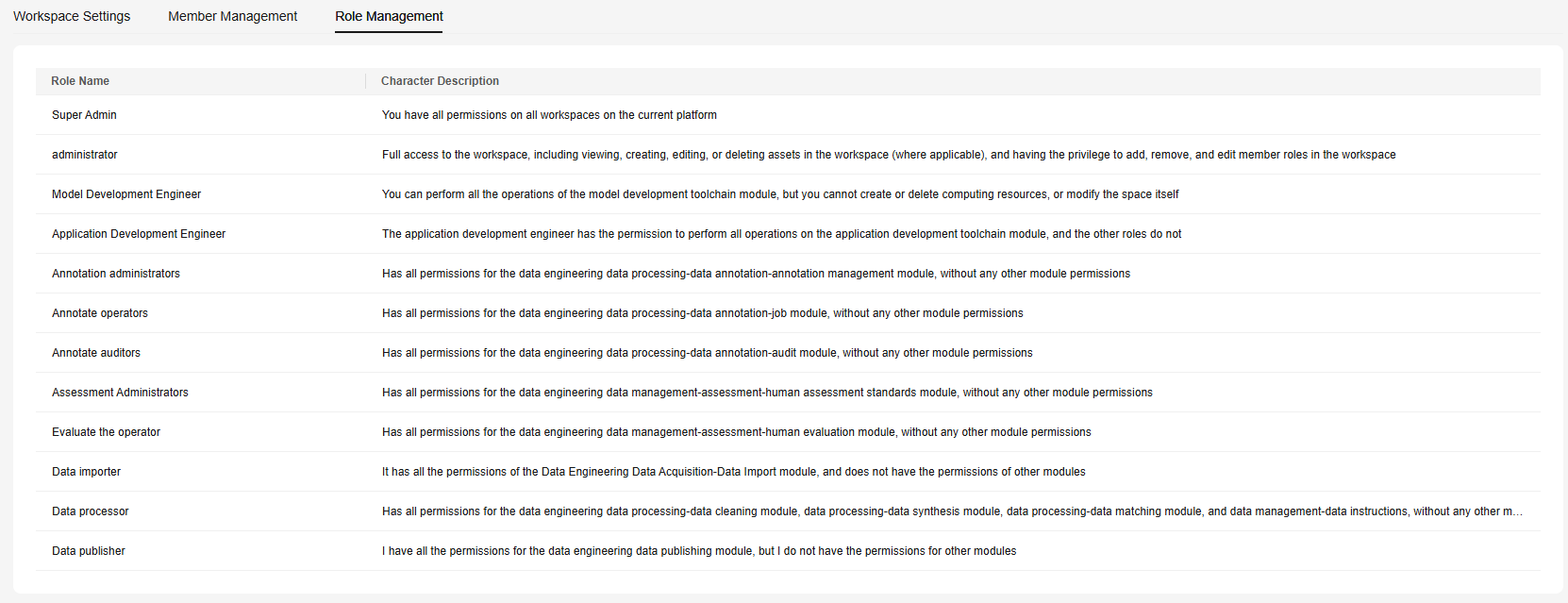The width and height of the screenshot is (1568, 603).
Task: Select the Assessment Administrators role
Action: pyautogui.click(x=120, y=393)
